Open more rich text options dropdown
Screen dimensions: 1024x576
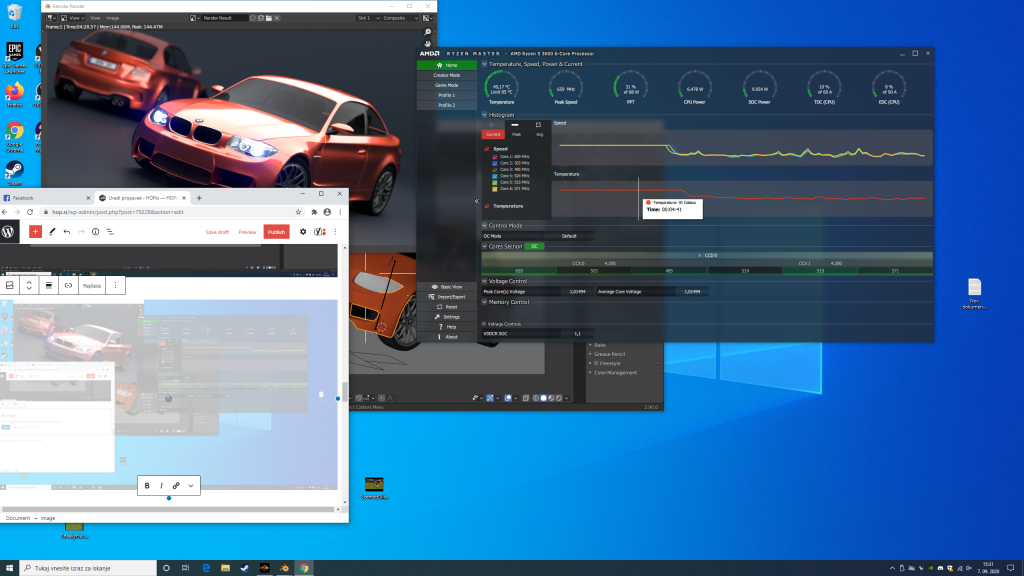click(x=191, y=486)
